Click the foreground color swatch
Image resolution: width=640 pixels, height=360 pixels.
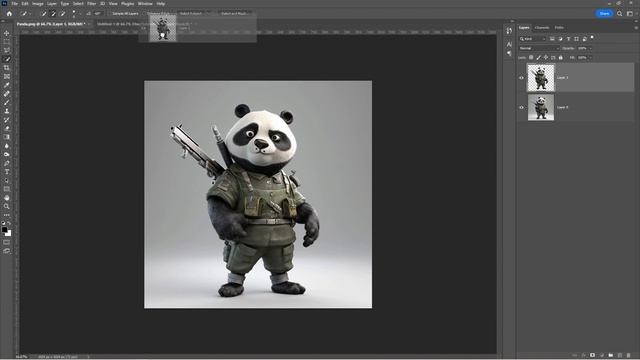point(4,230)
